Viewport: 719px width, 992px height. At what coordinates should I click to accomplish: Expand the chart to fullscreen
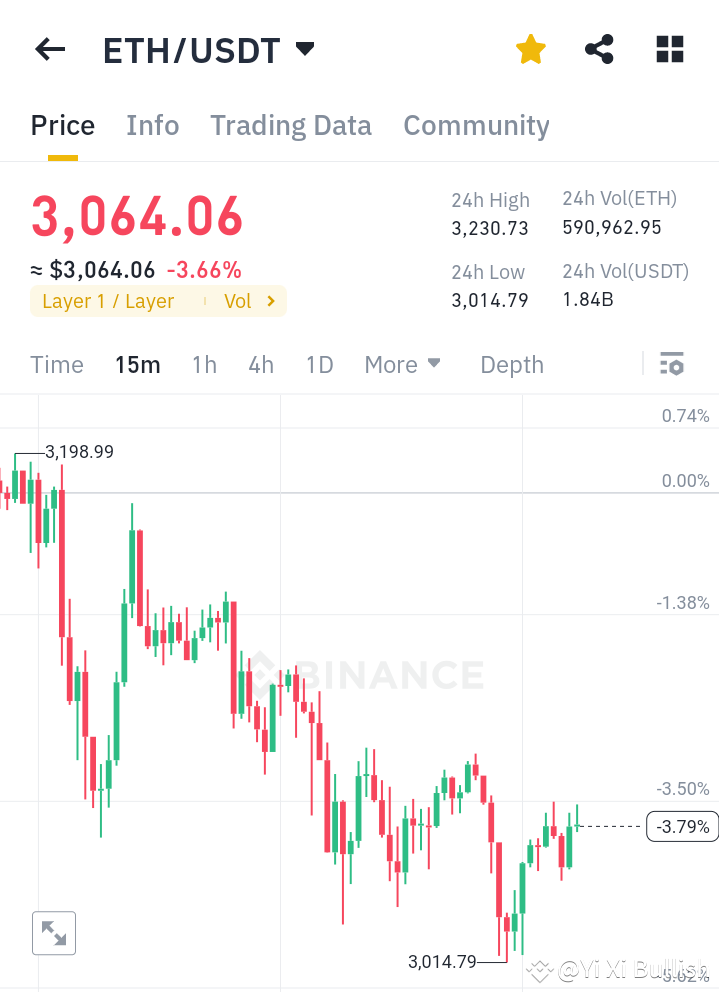pyautogui.click(x=53, y=932)
